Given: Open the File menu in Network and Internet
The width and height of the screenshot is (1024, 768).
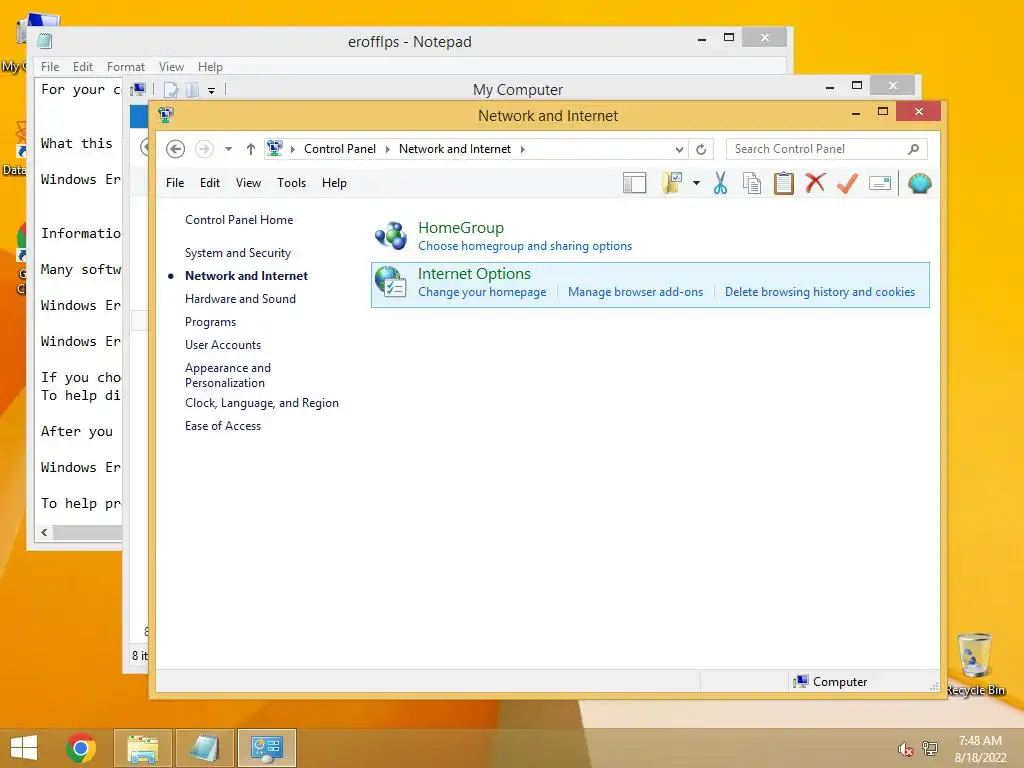Looking at the screenshot, I should [x=175, y=183].
